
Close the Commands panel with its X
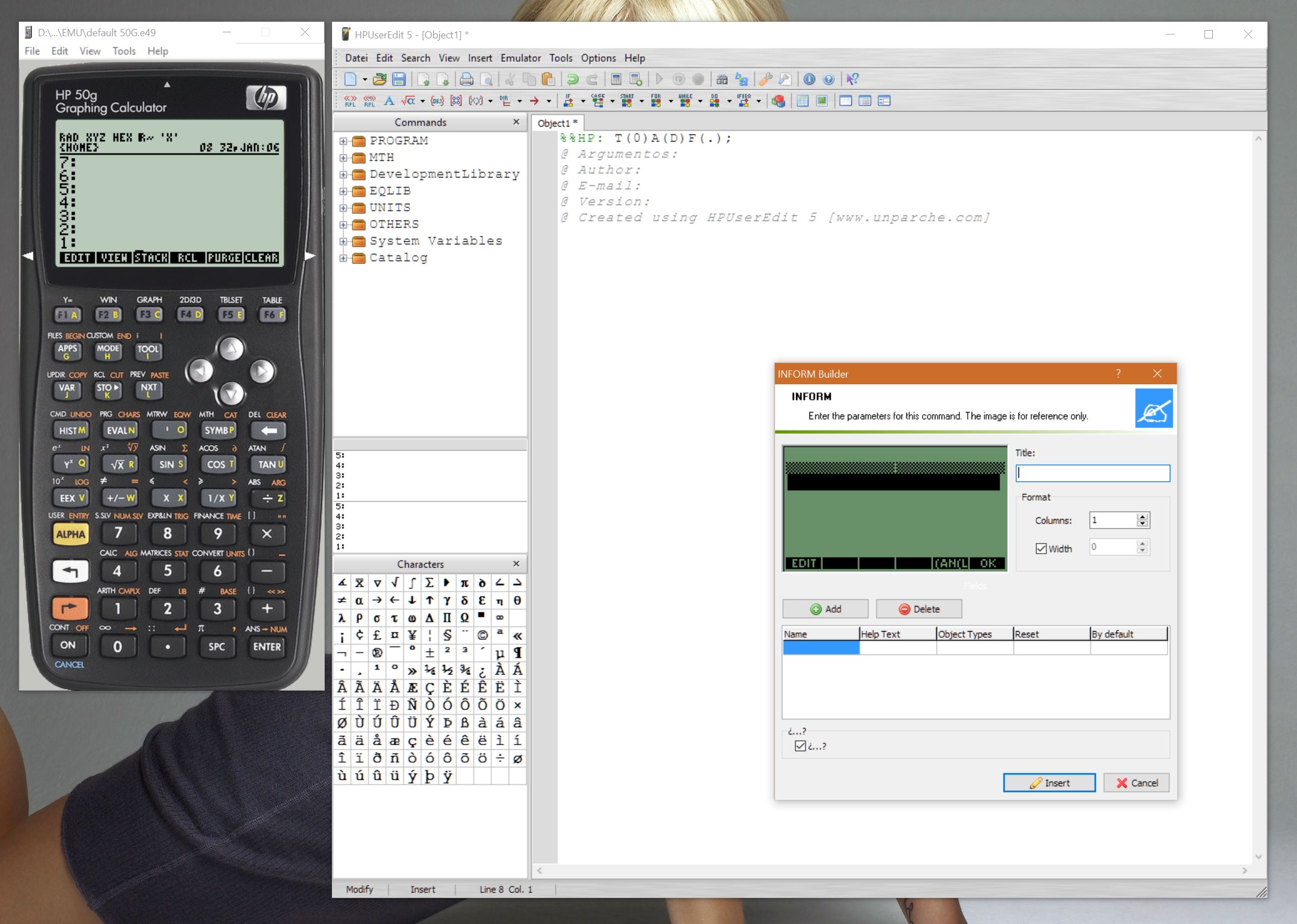516,122
